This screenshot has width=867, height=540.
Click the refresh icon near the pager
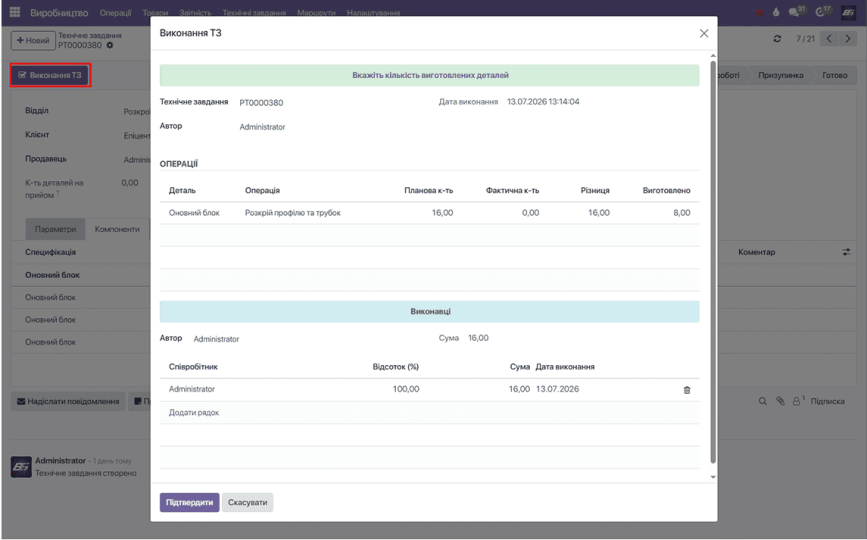tap(777, 39)
